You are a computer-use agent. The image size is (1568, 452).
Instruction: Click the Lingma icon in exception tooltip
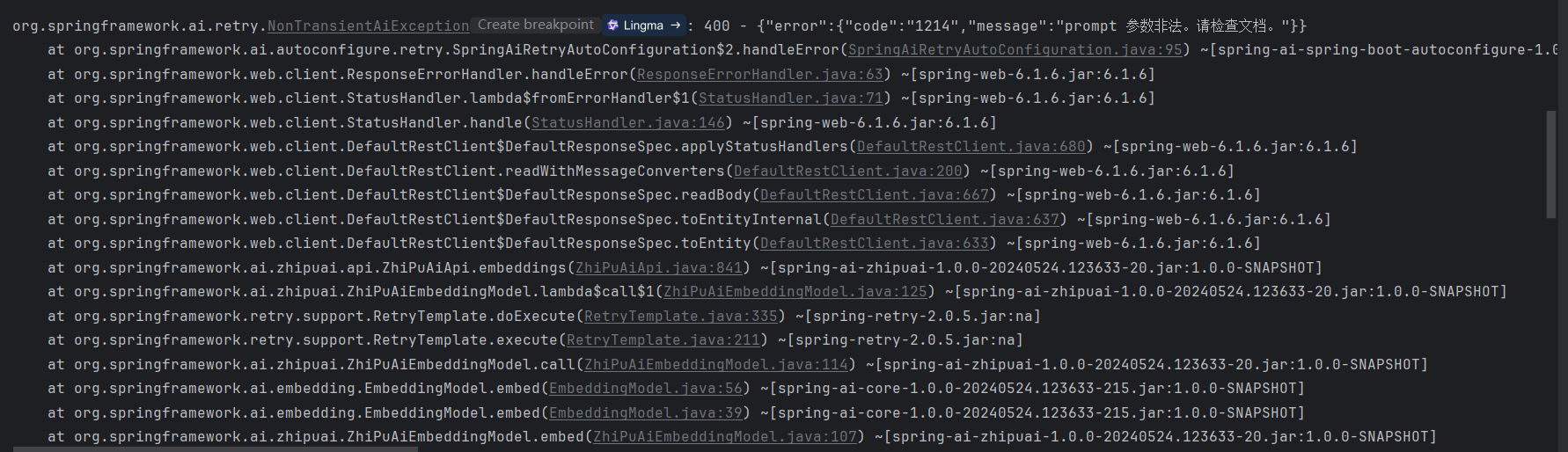click(x=613, y=26)
